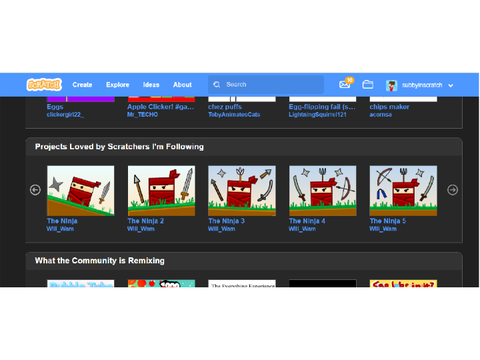Open 'The Ninja 2' title link

coord(146,221)
